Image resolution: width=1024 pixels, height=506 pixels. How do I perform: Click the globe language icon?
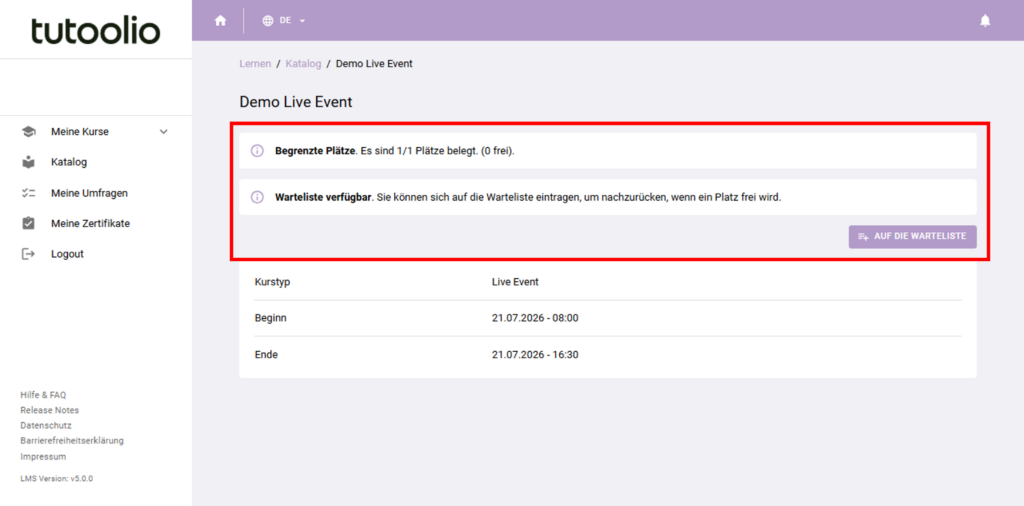pos(268,21)
